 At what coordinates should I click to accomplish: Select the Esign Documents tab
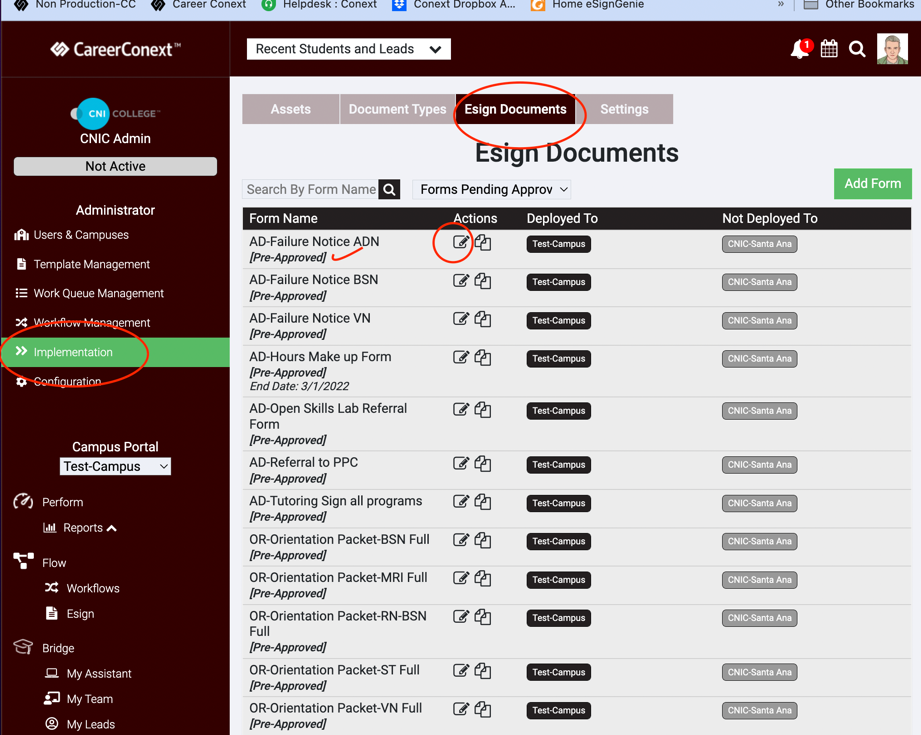coord(516,109)
